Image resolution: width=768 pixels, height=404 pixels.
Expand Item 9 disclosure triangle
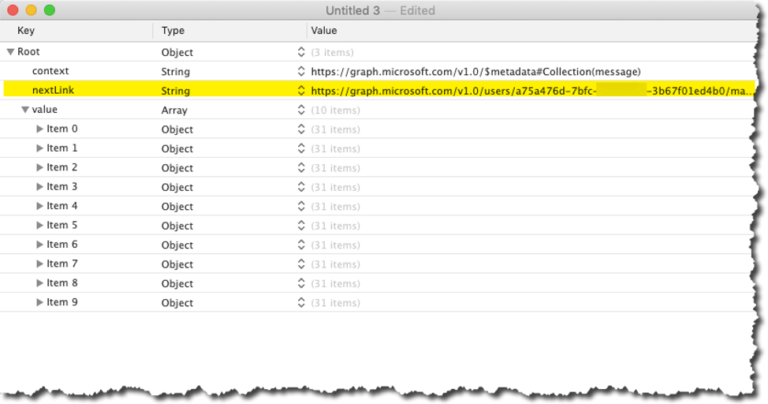pyautogui.click(x=40, y=302)
